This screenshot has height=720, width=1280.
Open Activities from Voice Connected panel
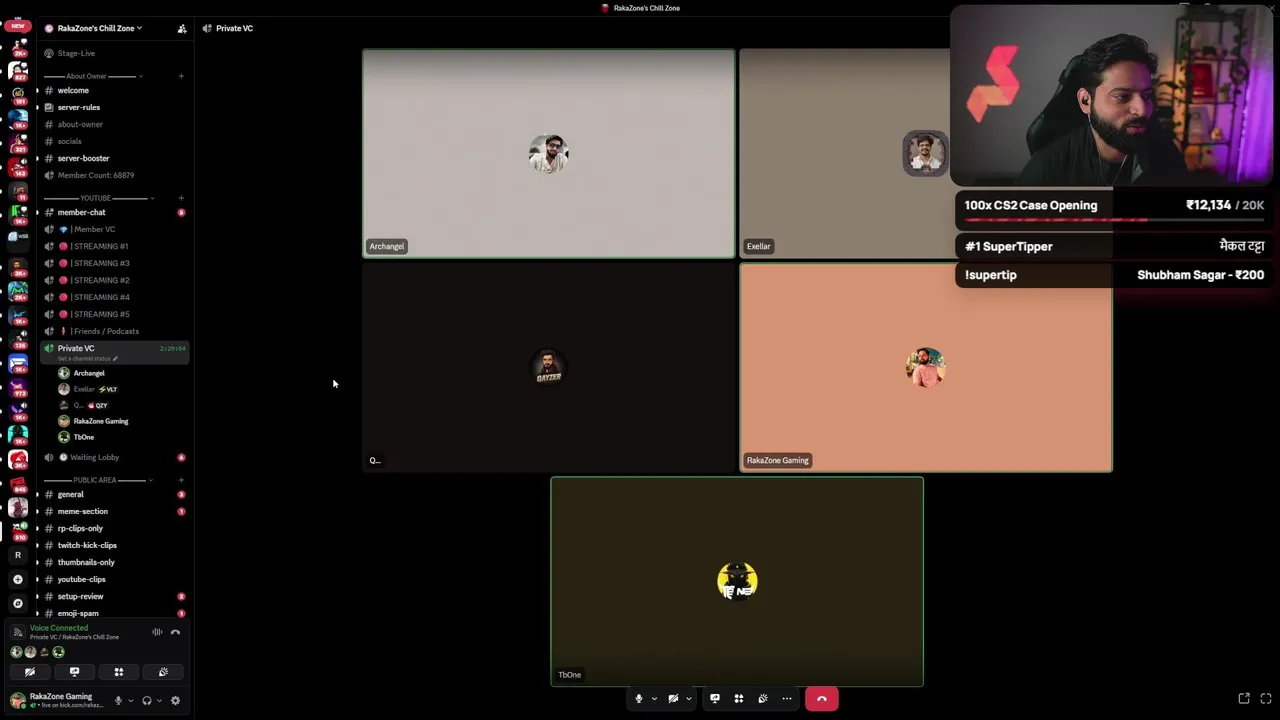(x=118, y=672)
